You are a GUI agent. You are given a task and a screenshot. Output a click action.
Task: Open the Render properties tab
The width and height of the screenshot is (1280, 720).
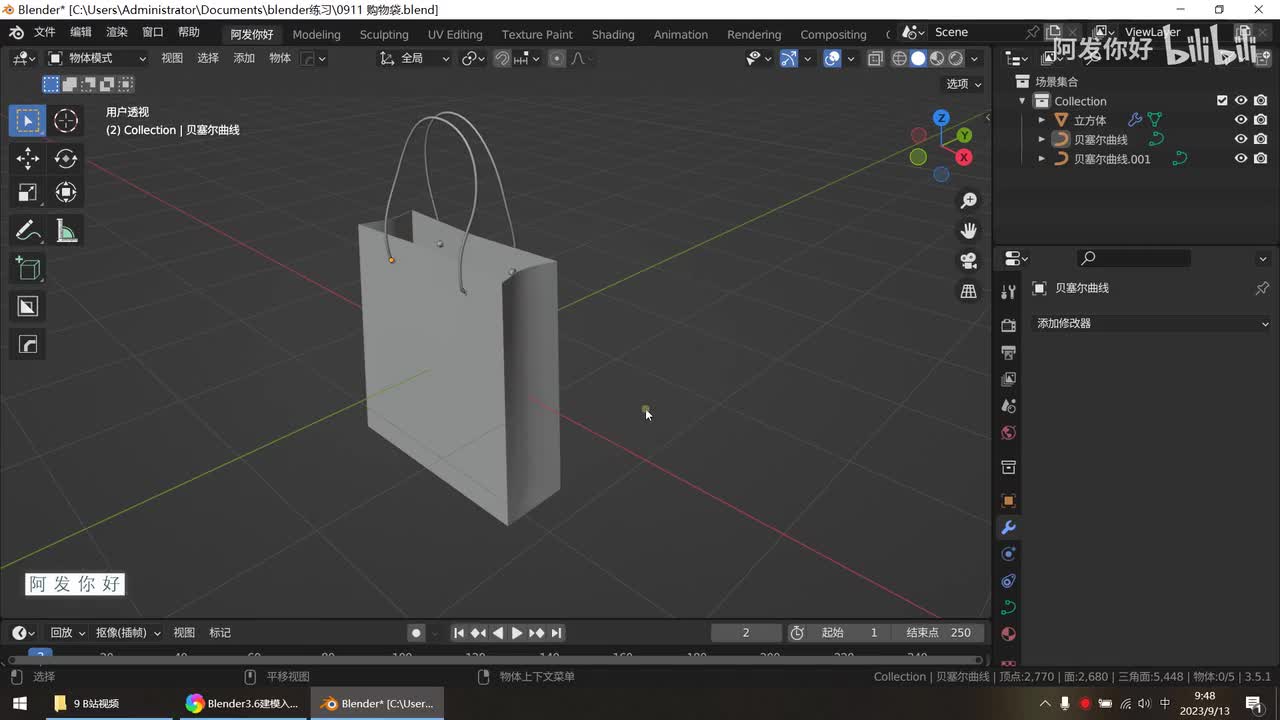click(1008, 326)
